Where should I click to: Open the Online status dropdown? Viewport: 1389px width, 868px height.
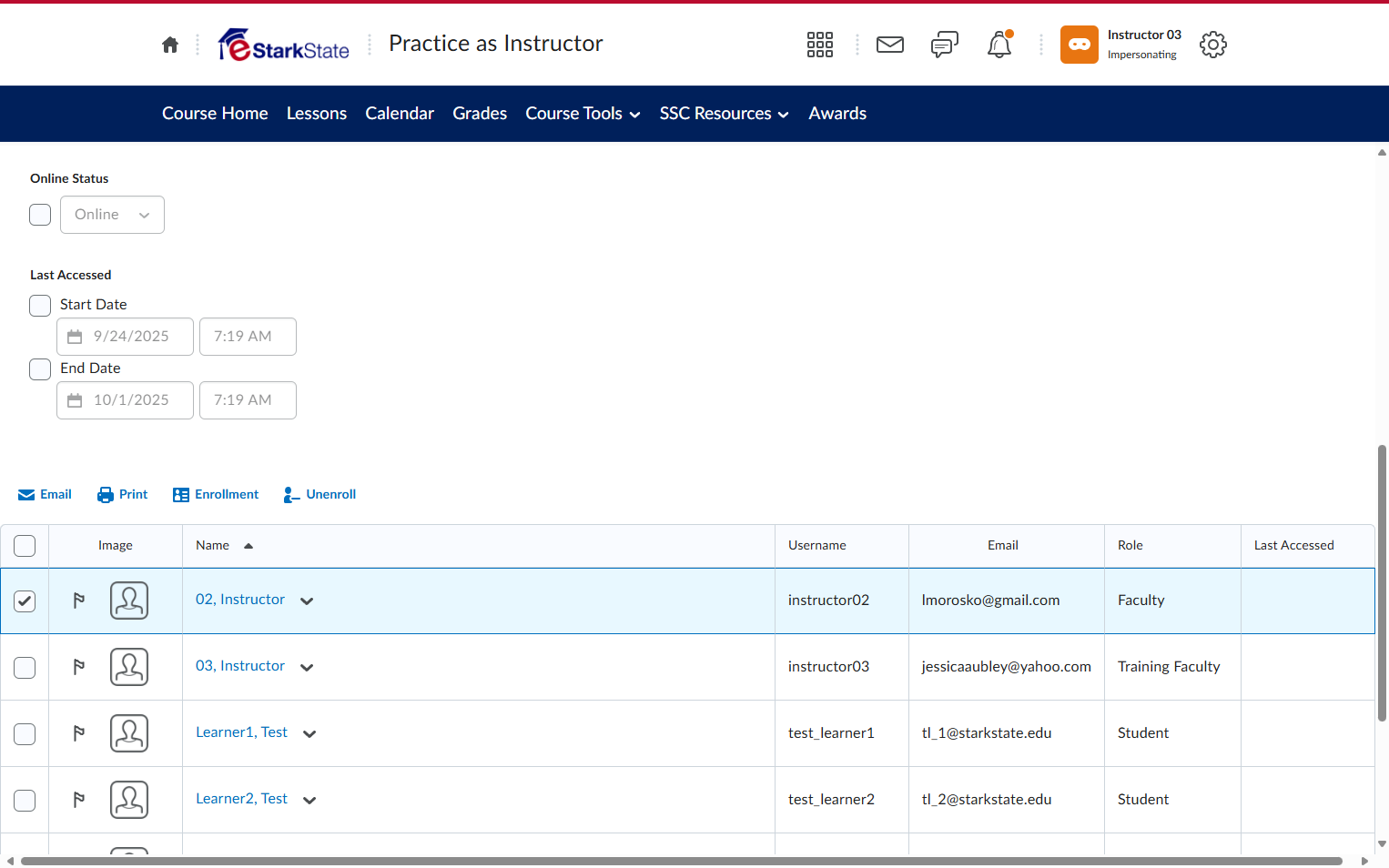pos(112,215)
